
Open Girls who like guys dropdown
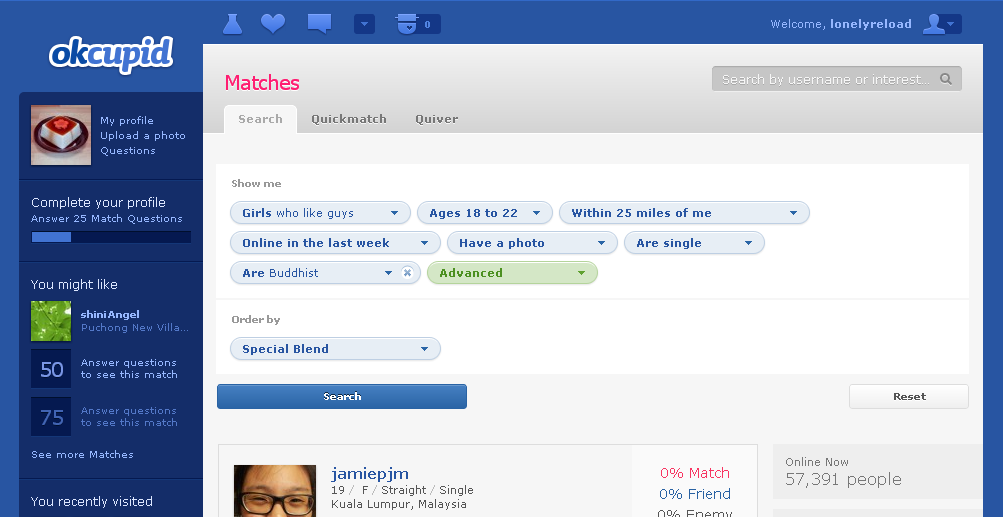320,213
